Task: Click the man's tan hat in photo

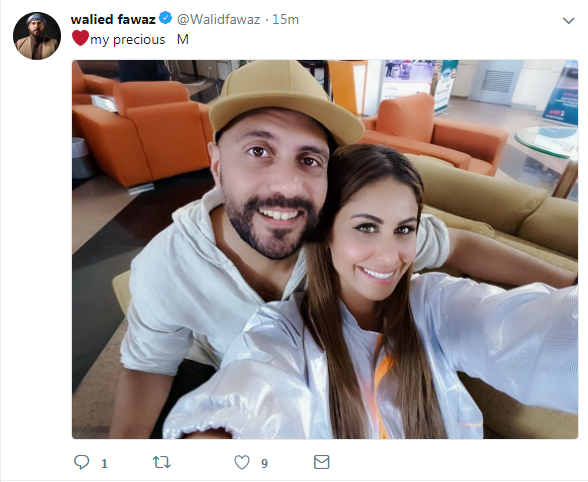Action: click(x=285, y=101)
